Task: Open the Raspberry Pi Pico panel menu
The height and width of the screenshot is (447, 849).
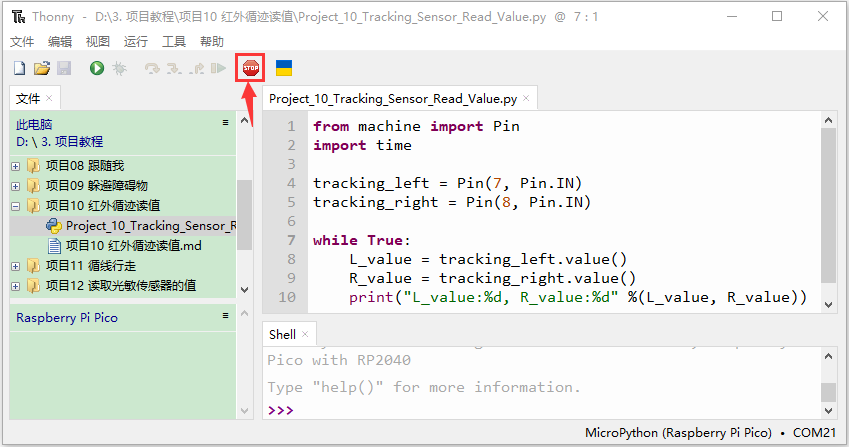Action: tap(225, 315)
